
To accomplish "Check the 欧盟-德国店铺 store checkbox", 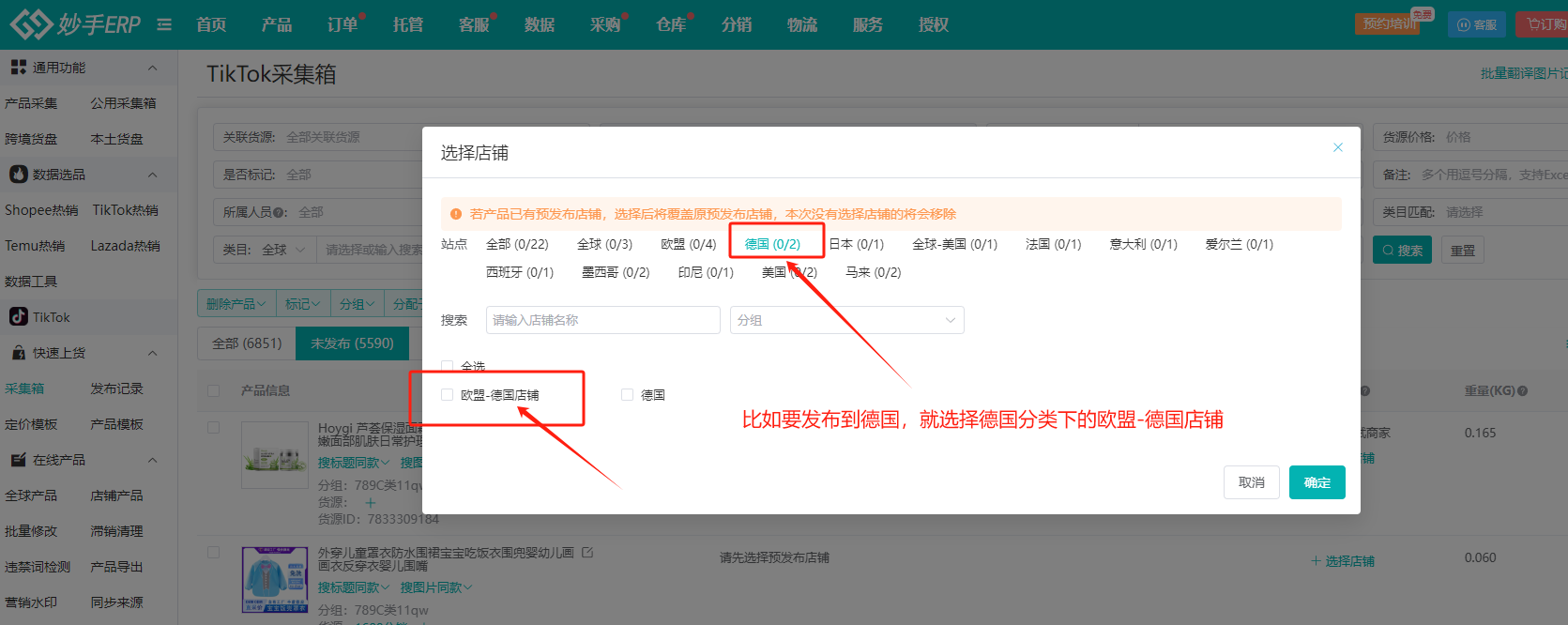I will click(x=448, y=395).
